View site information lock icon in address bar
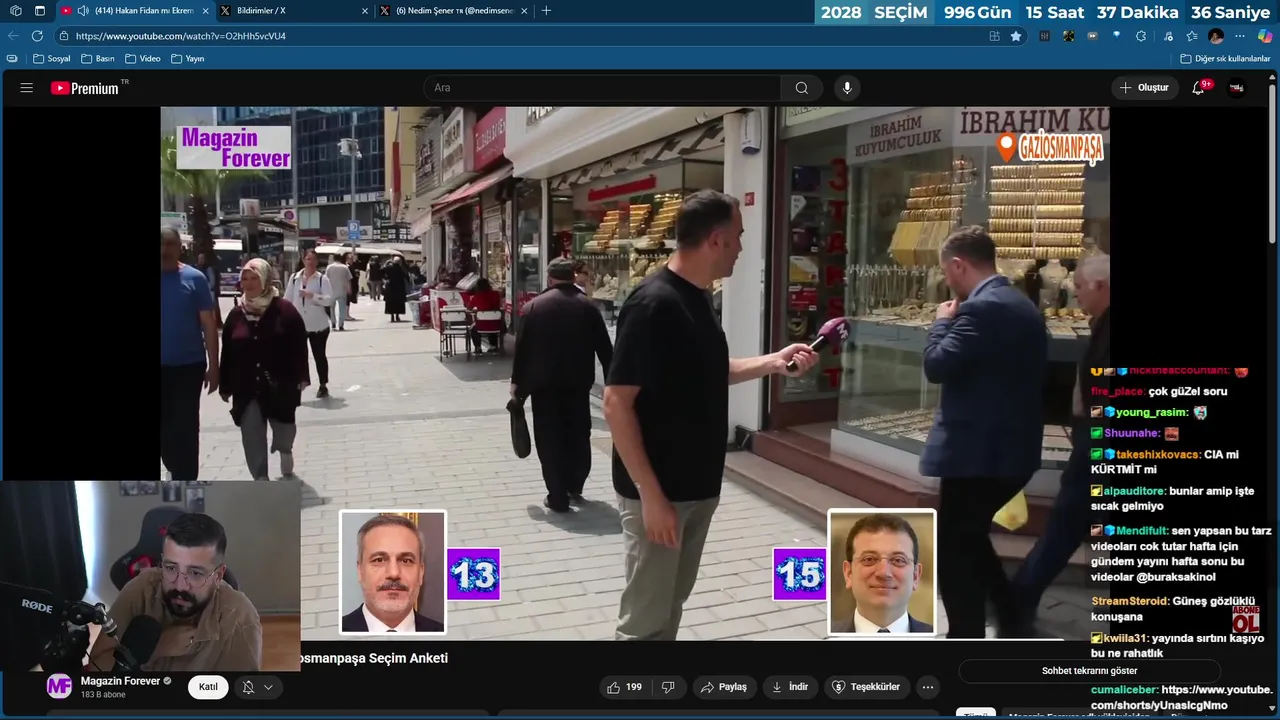The width and height of the screenshot is (1280, 720). pos(64,36)
